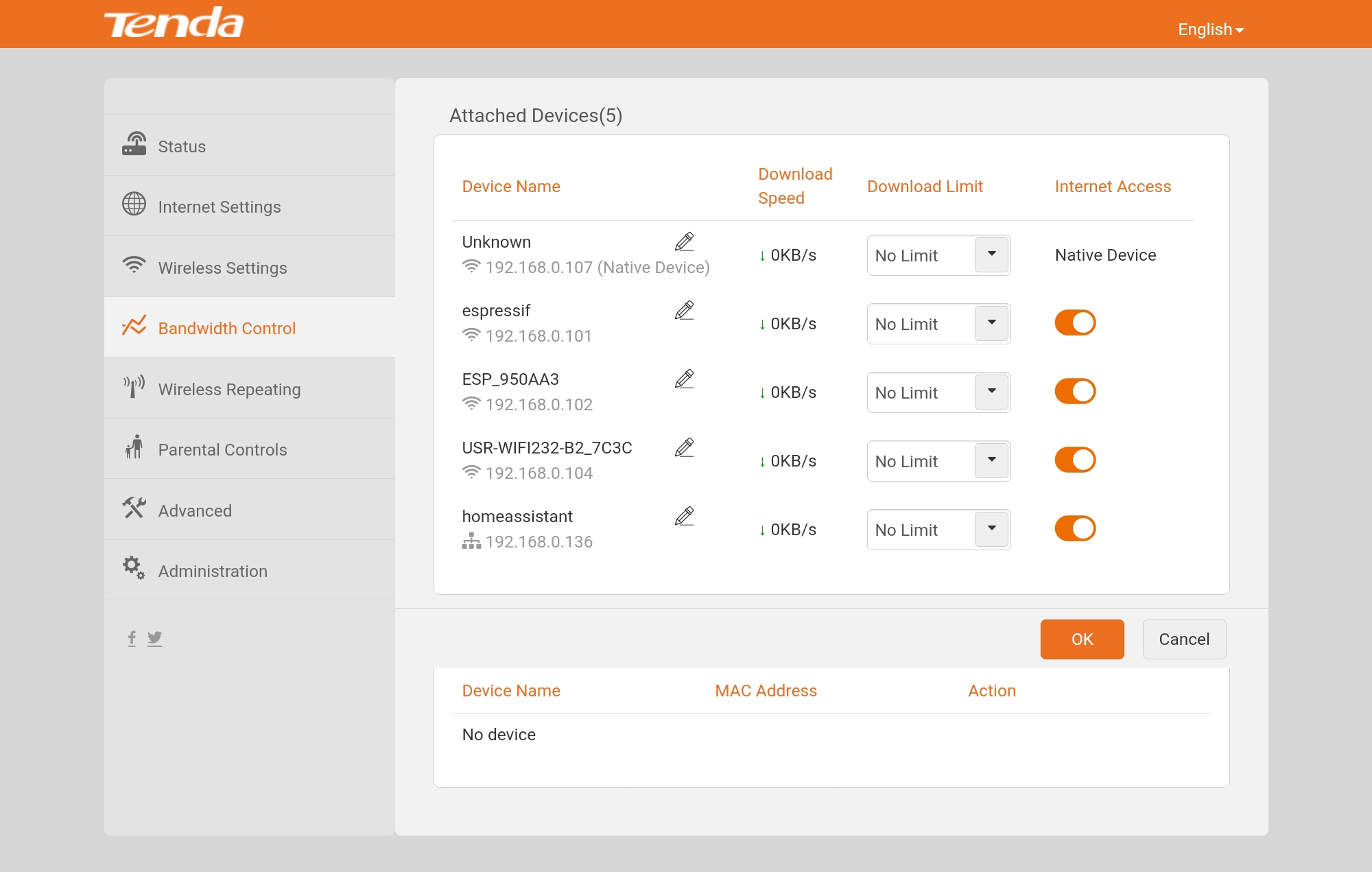Screen dimensions: 1372x872
Task: Click pencil icon next to ESP_950AA3
Action: pos(684,379)
